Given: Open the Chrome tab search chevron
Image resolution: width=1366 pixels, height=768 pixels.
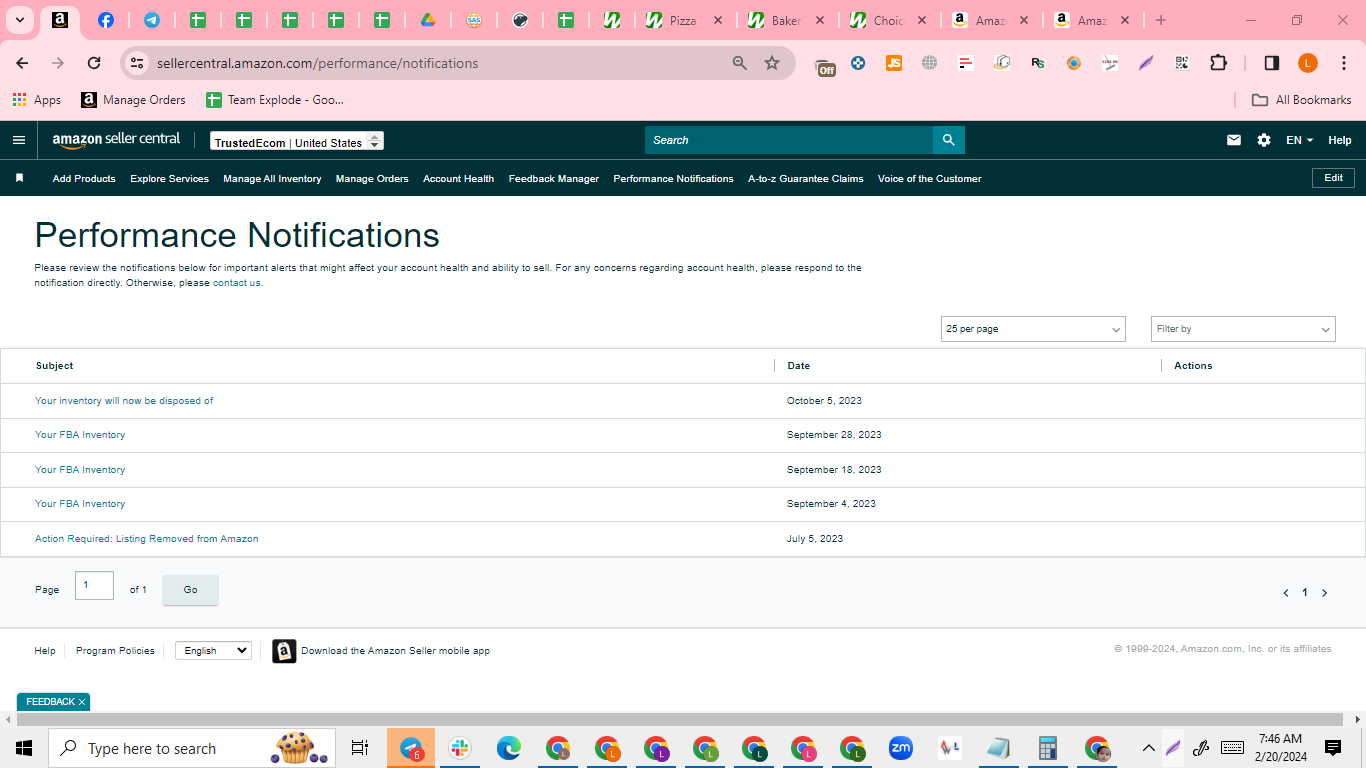Looking at the screenshot, I should click(x=19, y=20).
